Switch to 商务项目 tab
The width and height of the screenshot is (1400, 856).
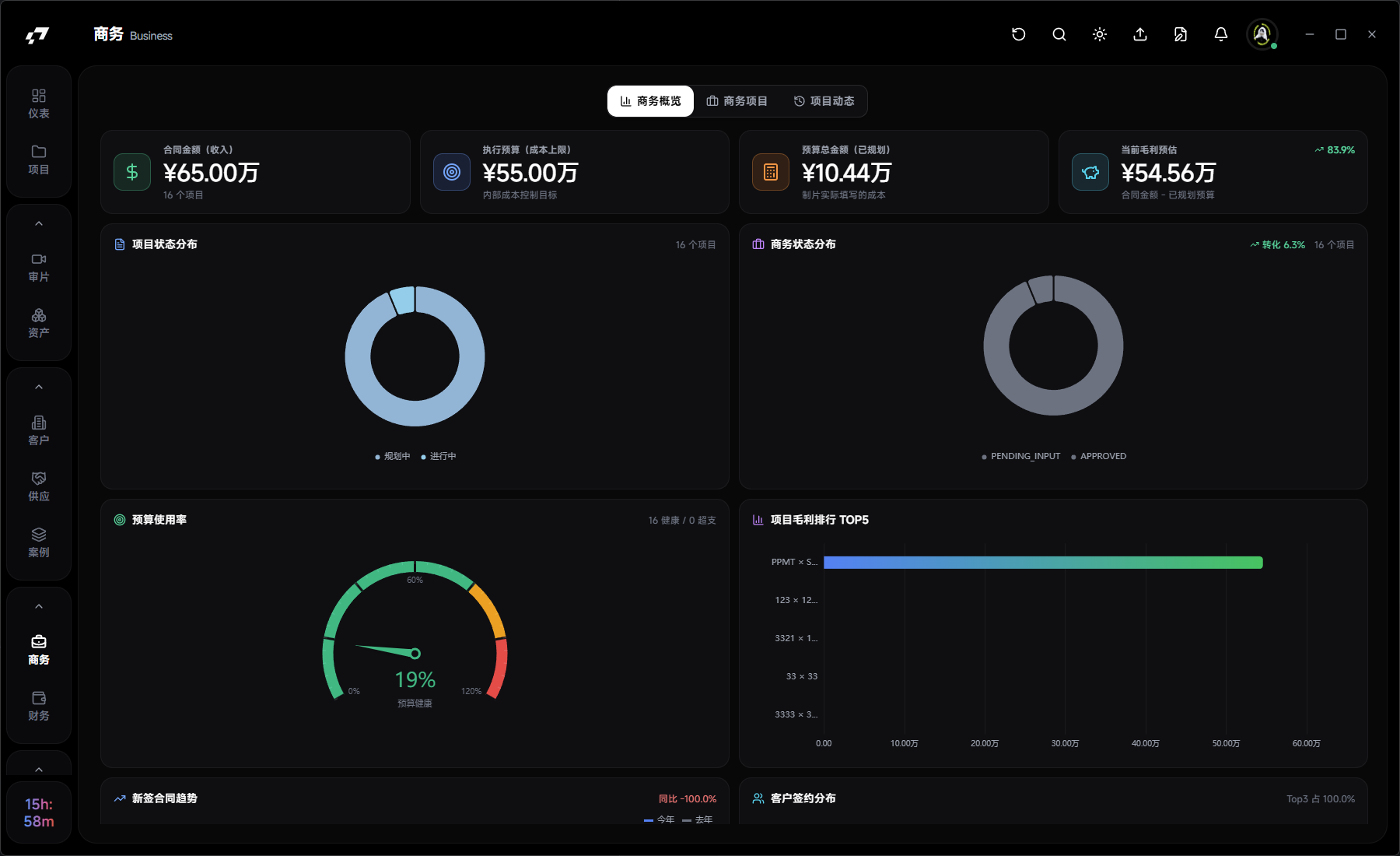point(737,101)
